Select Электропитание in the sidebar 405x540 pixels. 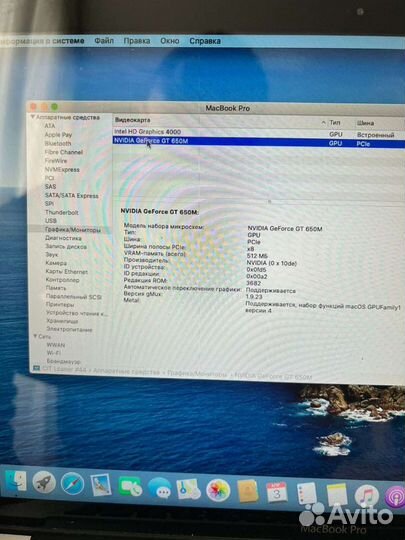point(69,329)
